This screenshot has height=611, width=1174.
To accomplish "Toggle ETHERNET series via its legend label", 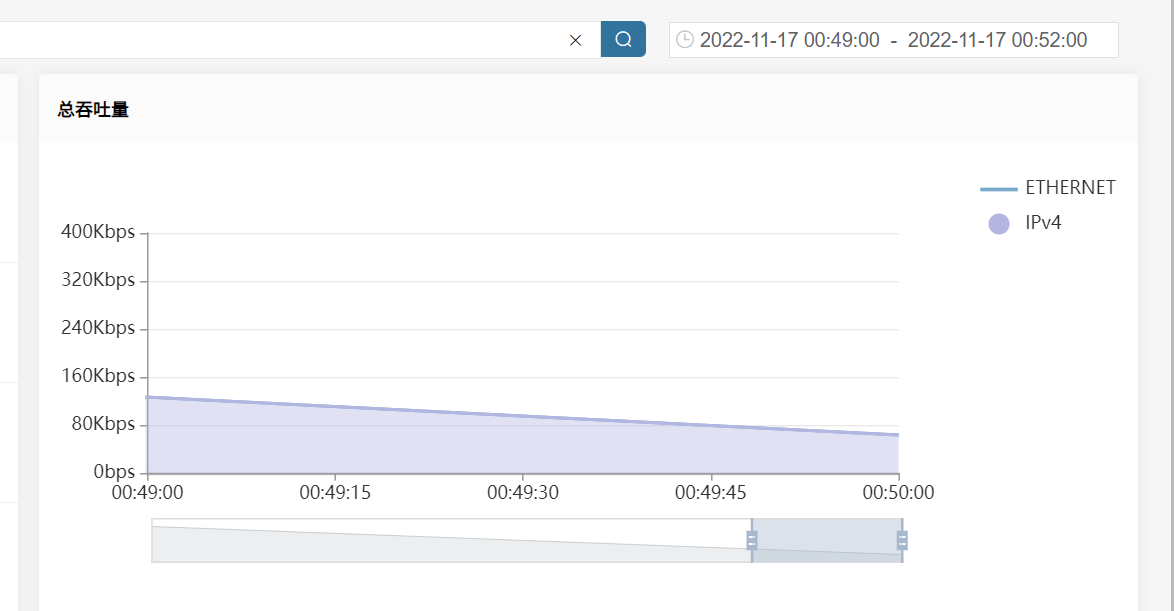I will click(x=1070, y=188).
